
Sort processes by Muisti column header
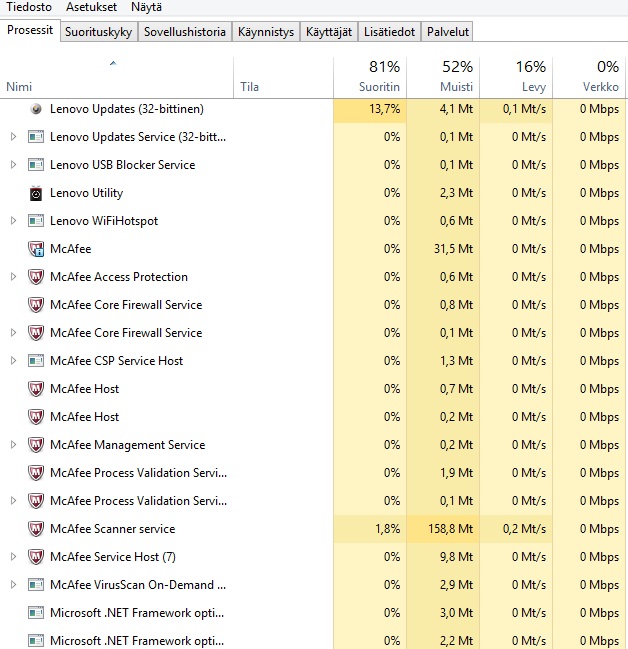coord(443,77)
